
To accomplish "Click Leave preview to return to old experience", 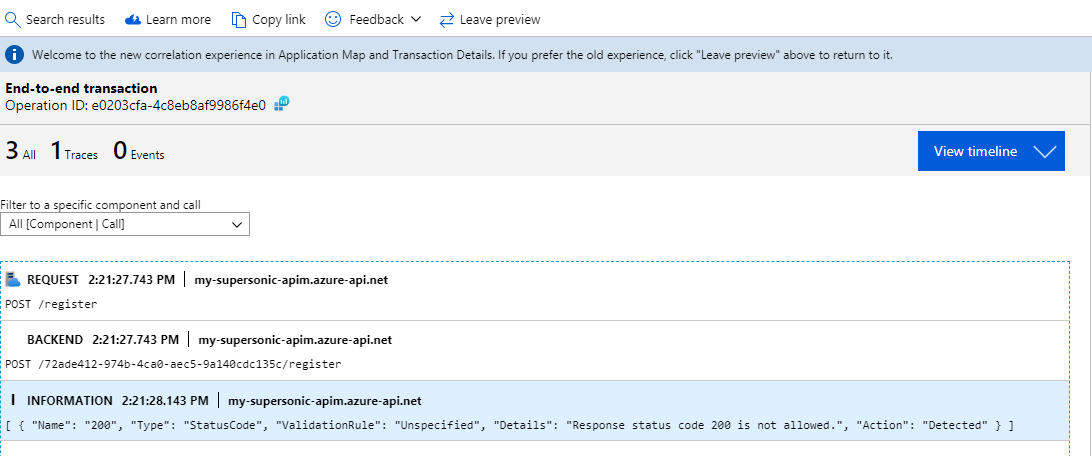I will coord(500,19).
